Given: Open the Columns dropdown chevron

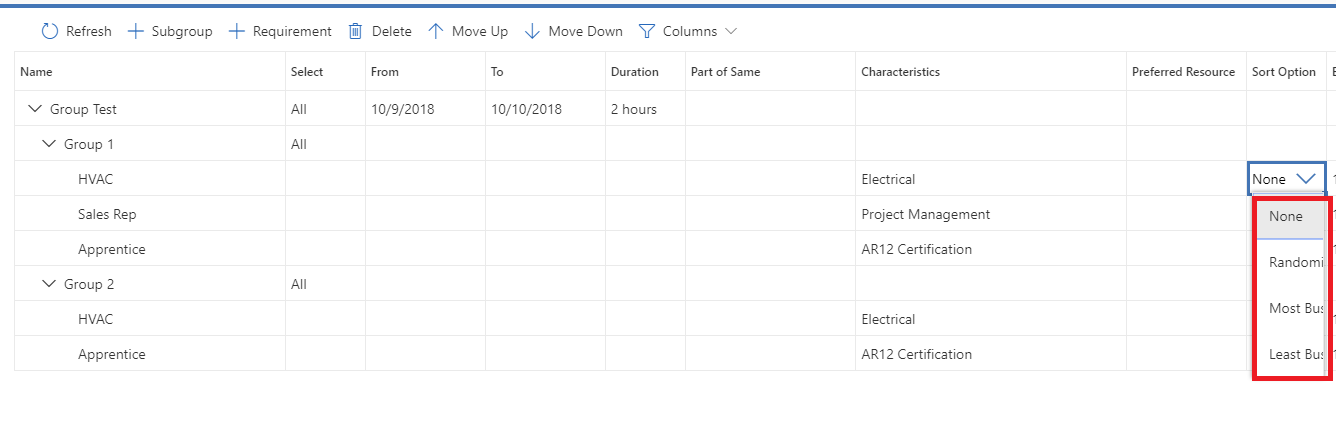Looking at the screenshot, I should [x=731, y=31].
